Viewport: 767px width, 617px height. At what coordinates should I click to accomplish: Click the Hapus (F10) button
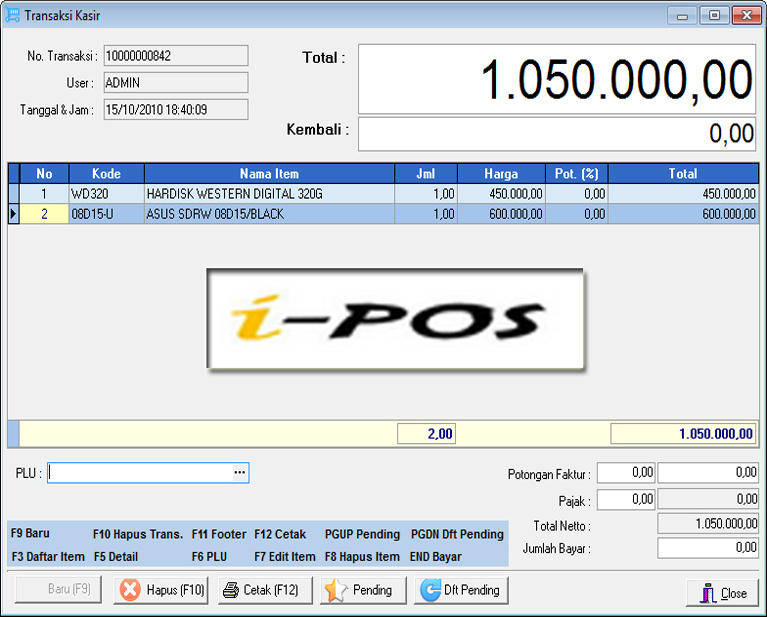pyautogui.click(x=161, y=590)
